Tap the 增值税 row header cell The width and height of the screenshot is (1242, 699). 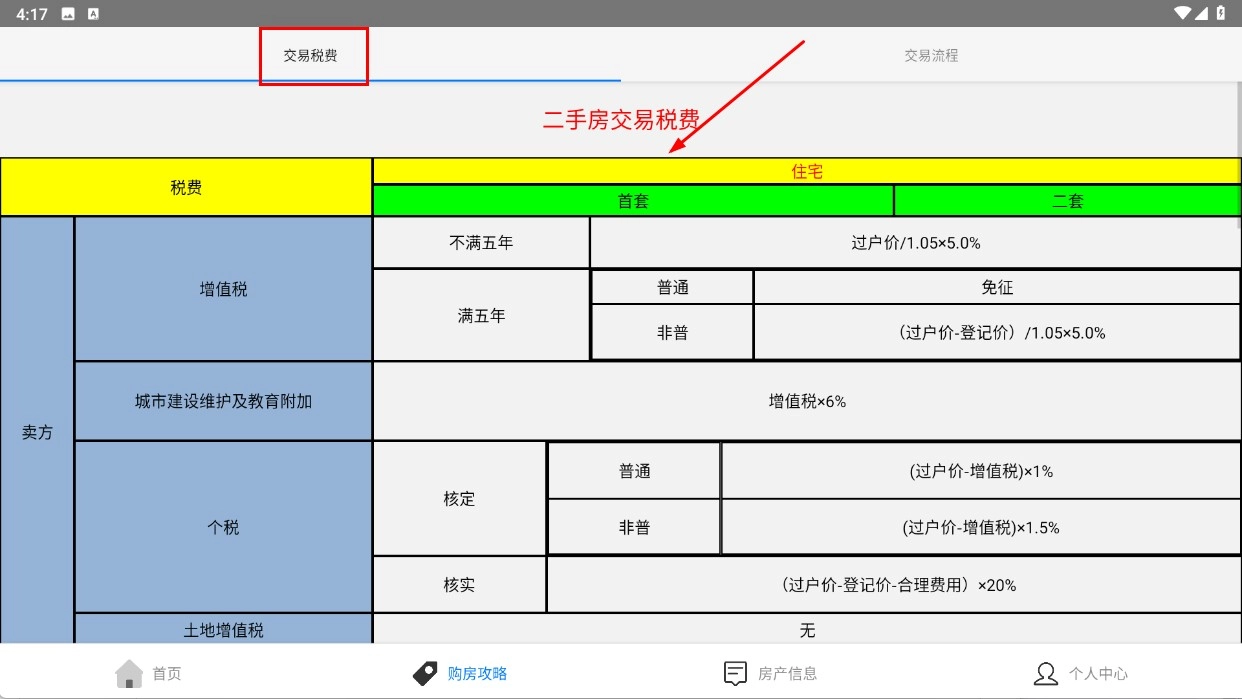[223, 289]
